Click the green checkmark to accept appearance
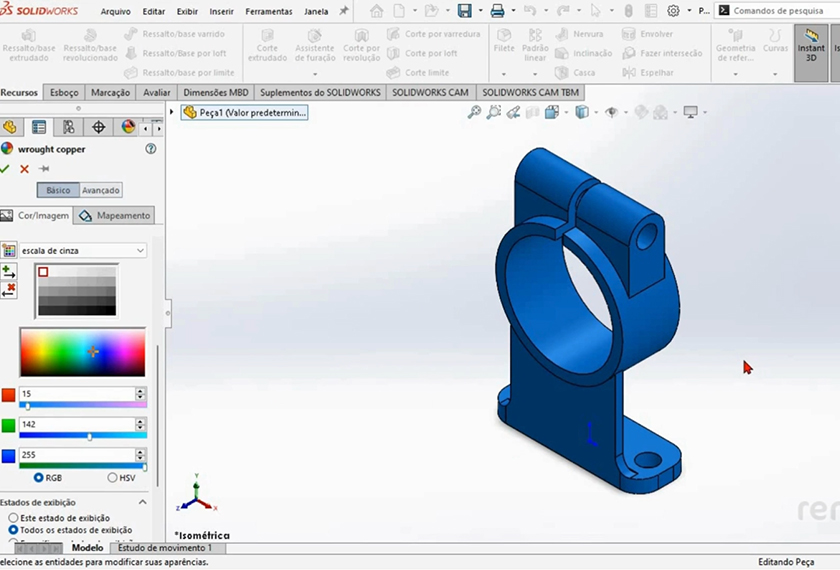The height and width of the screenshot is (570, 840). pos(6,169)
